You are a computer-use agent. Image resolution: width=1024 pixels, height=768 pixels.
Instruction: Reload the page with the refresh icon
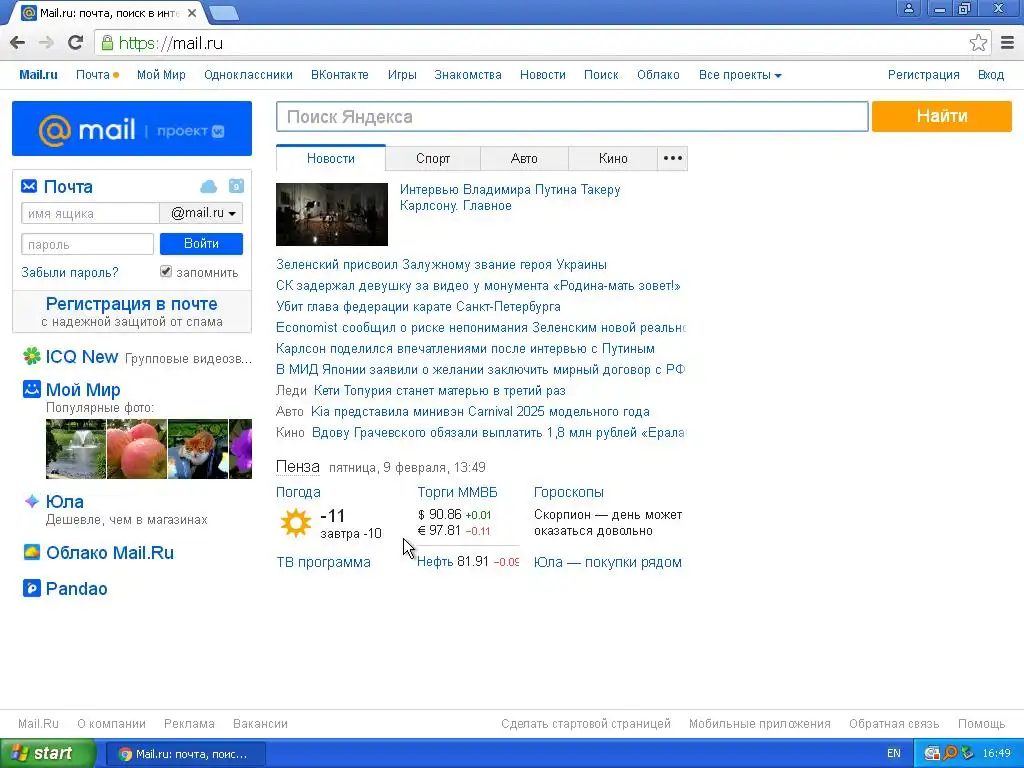click(75, 43)
